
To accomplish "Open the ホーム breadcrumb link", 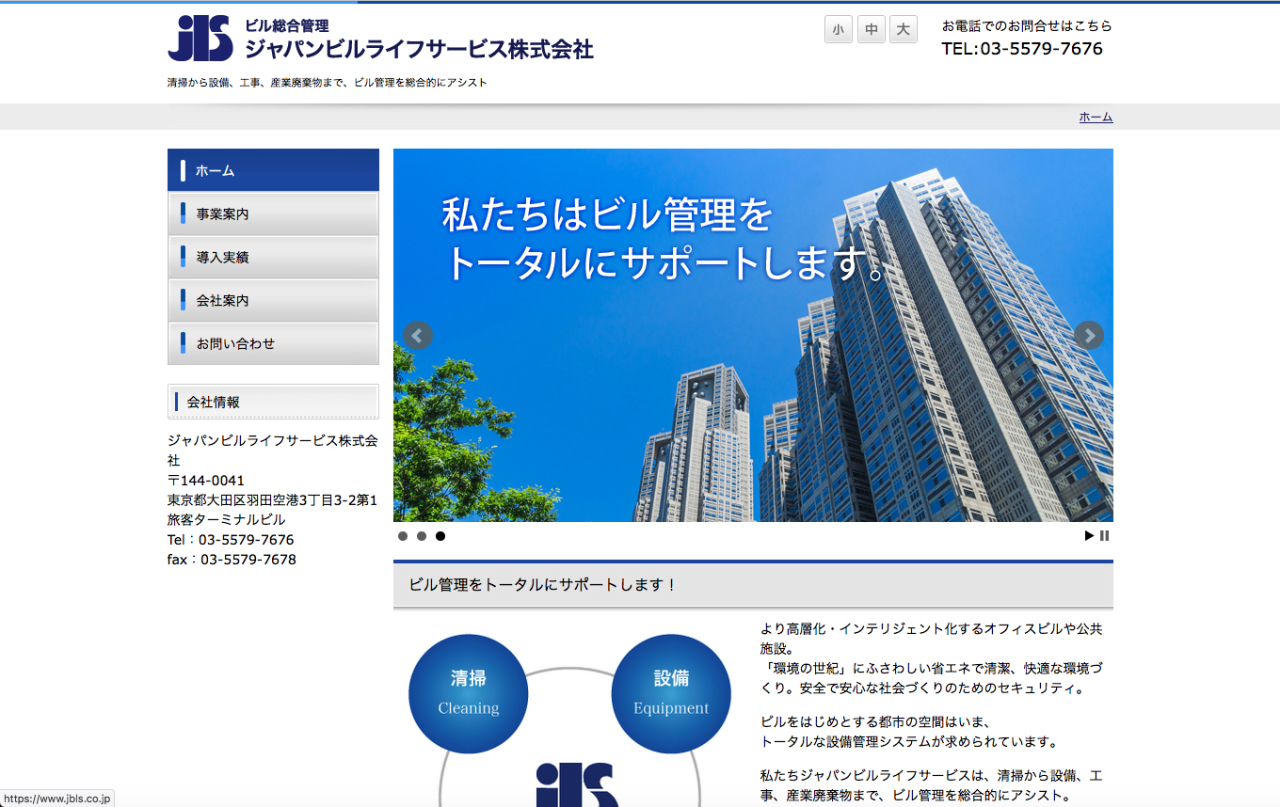I will coord(1095,117).
